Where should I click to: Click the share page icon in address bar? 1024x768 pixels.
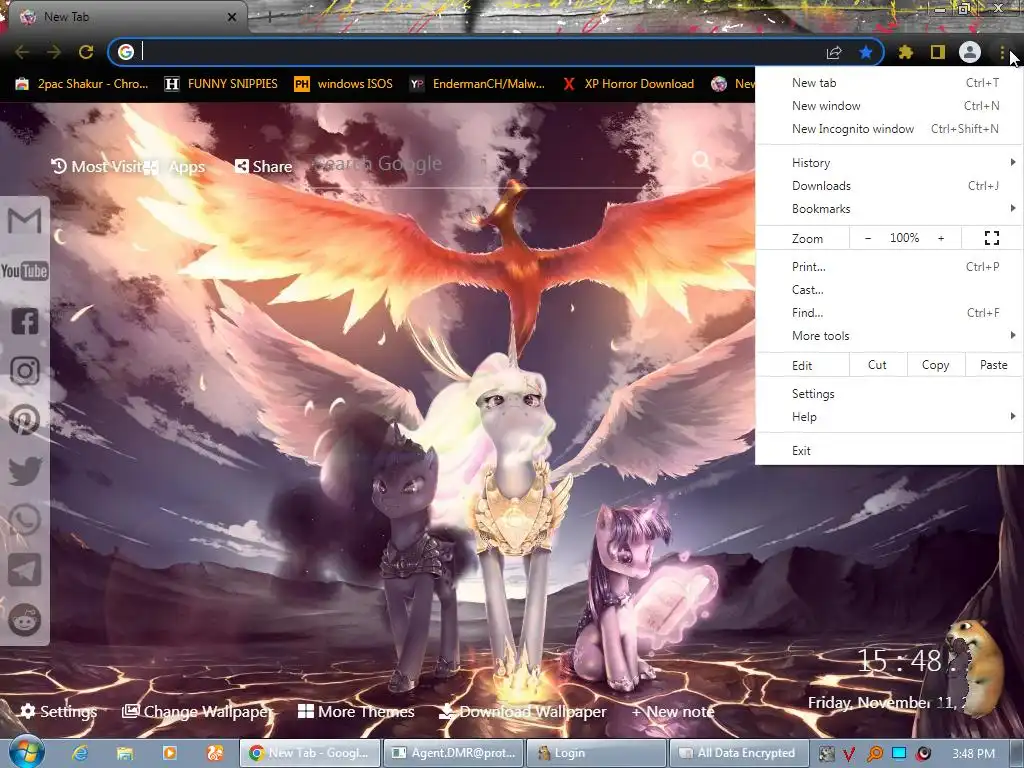tap(834, 52)
